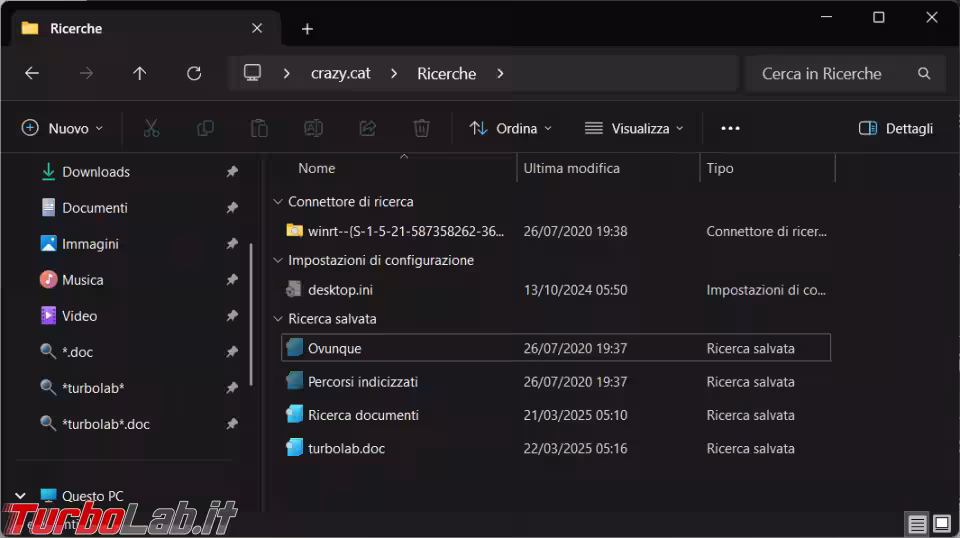
Task: Go up one folder level
Action: (140, 73)
